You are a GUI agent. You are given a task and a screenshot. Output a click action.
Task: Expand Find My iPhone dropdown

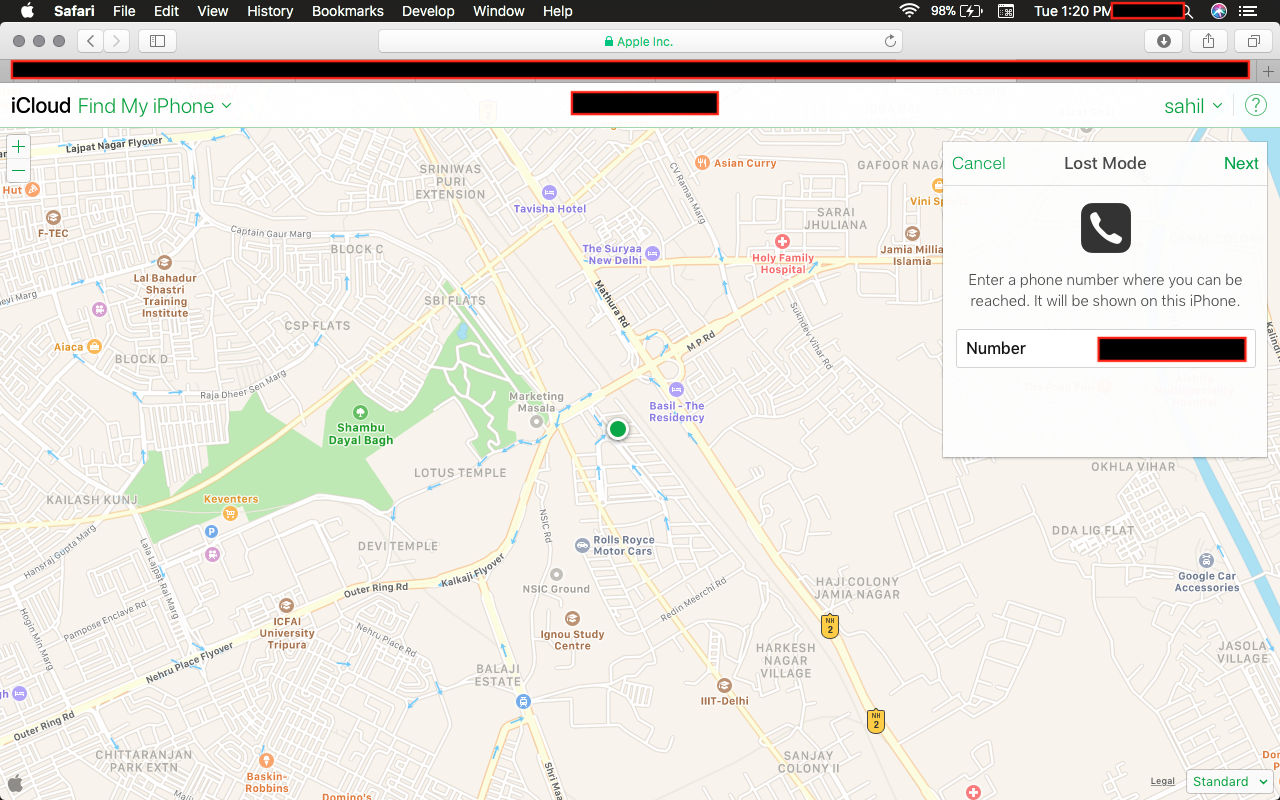point(155,106)
